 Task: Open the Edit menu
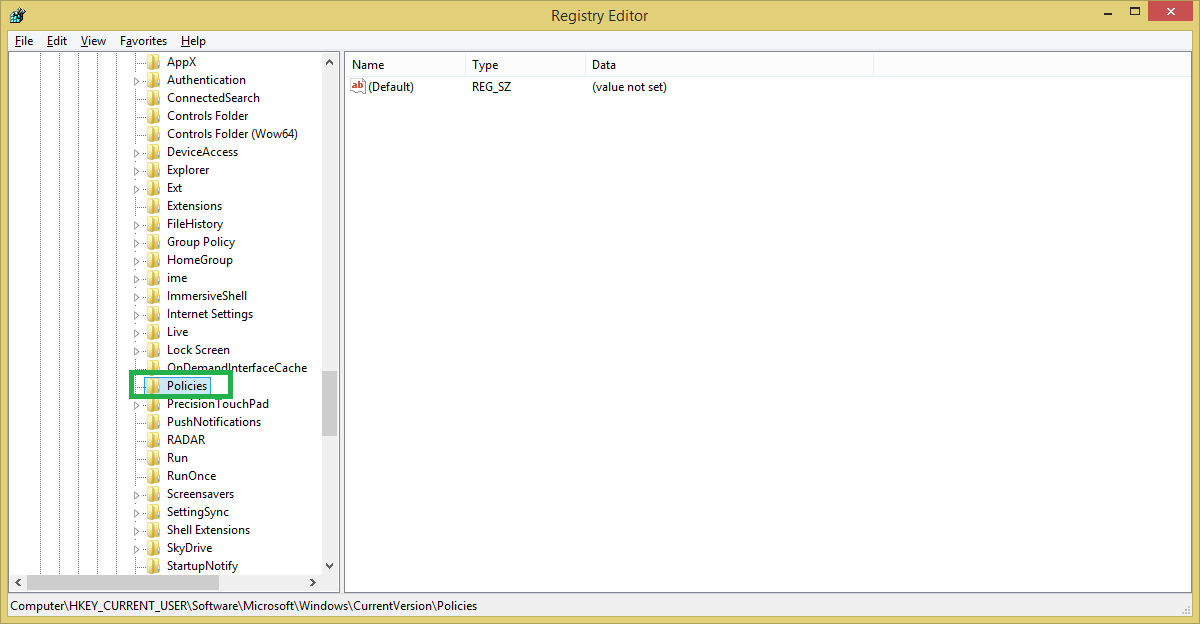coord(57,41)
